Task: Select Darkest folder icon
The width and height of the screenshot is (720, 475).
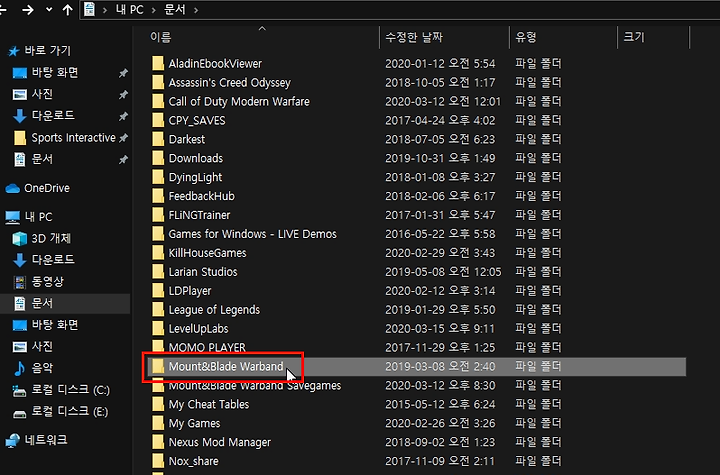Action: pyautogui.click(x=158, y=139)
